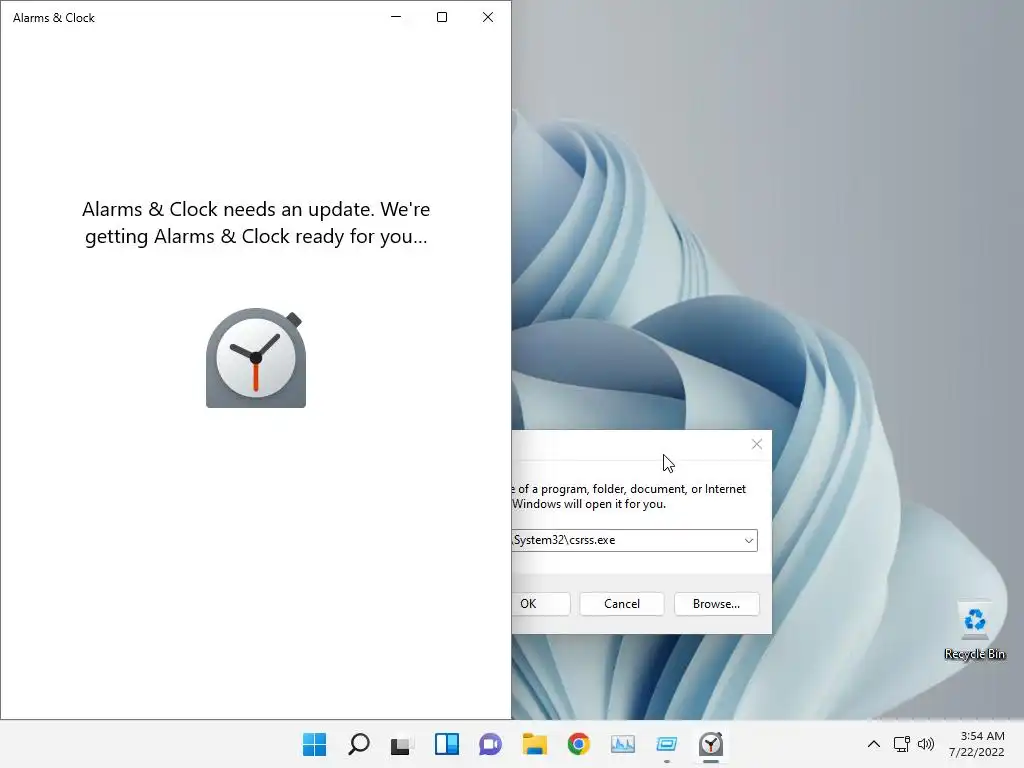Launch the Chat taskbar icon

[x=490, y=744]
